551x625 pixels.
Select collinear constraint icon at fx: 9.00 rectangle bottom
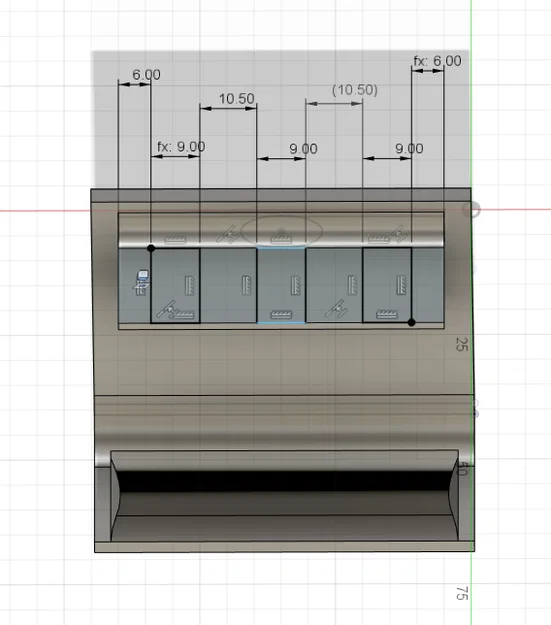(167, 309)
